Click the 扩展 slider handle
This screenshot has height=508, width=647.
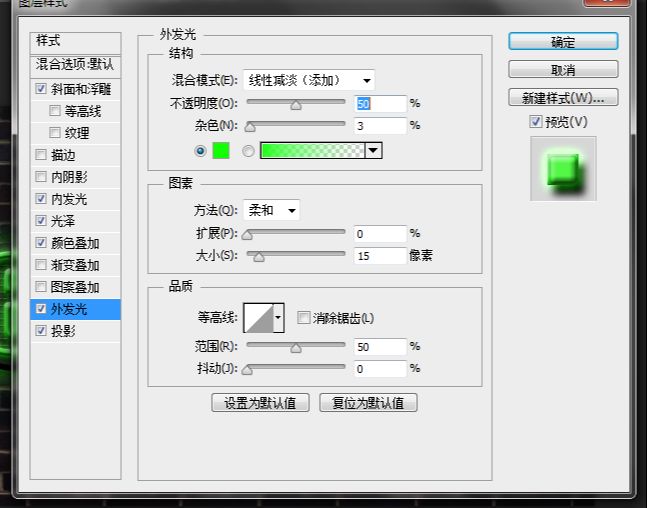(247, 235)
